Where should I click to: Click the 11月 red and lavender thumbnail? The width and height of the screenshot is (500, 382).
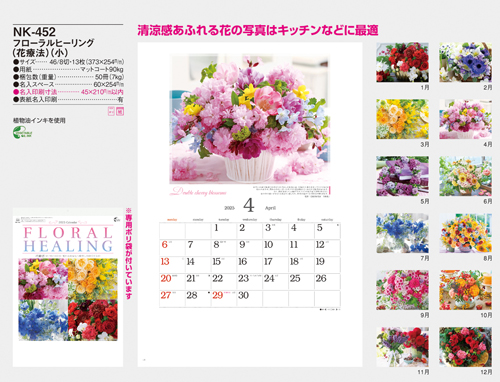tap(402, 347)
